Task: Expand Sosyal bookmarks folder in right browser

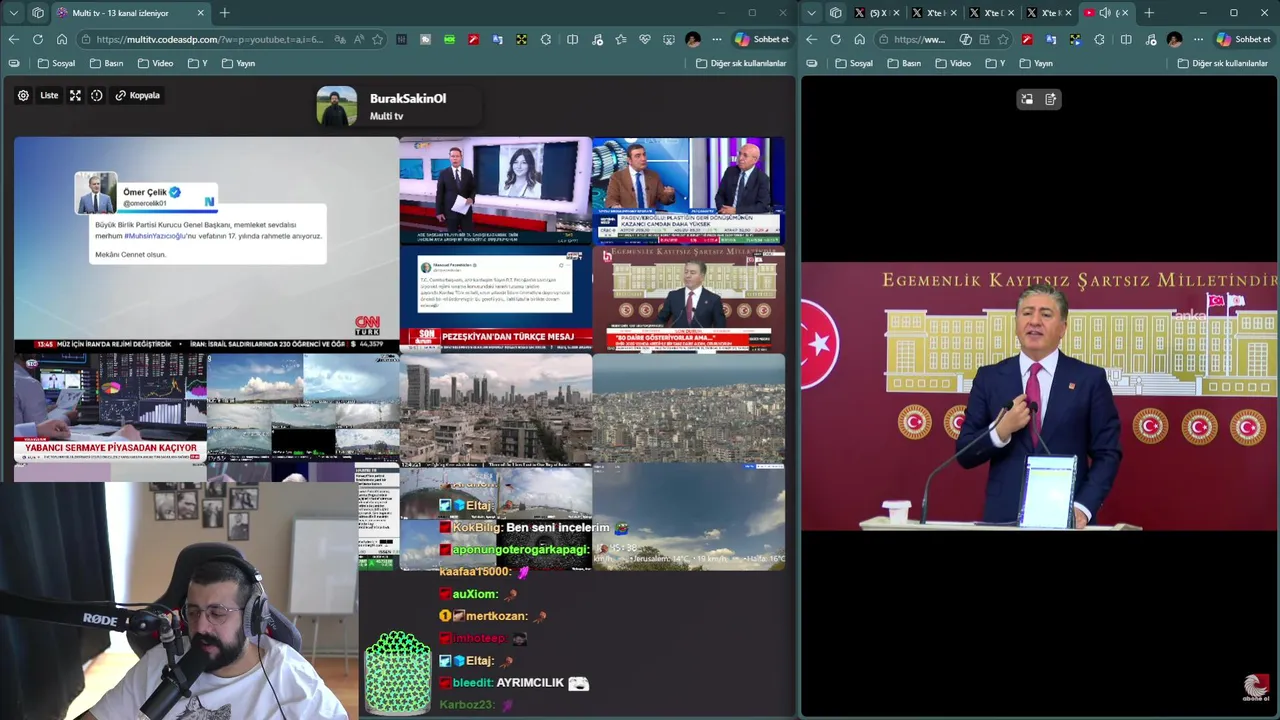Action: (854, 63)
